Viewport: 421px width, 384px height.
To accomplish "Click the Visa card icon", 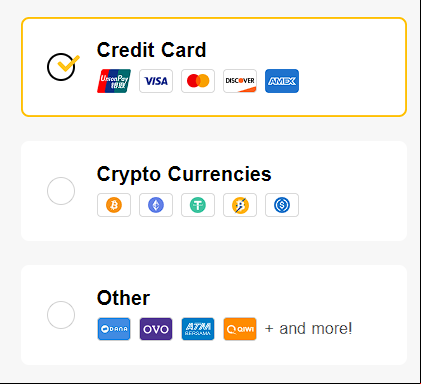I will 156,81.
